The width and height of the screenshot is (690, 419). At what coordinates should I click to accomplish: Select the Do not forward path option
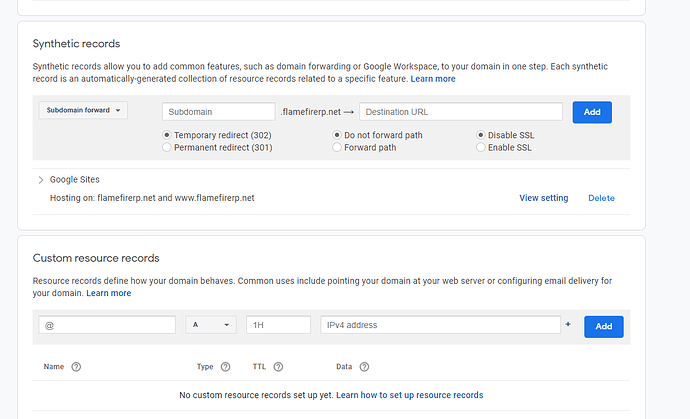(337, 135)
